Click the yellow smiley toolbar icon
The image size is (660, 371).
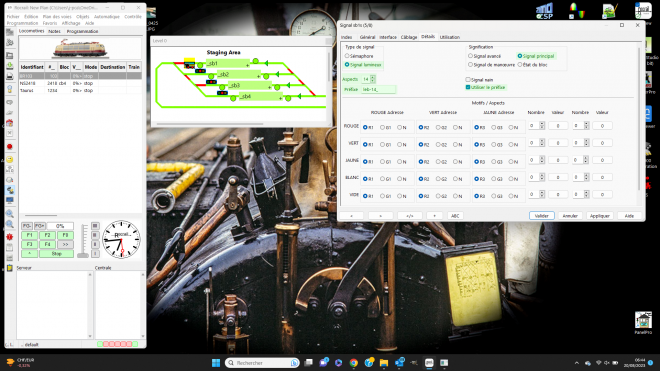(10, 159)
